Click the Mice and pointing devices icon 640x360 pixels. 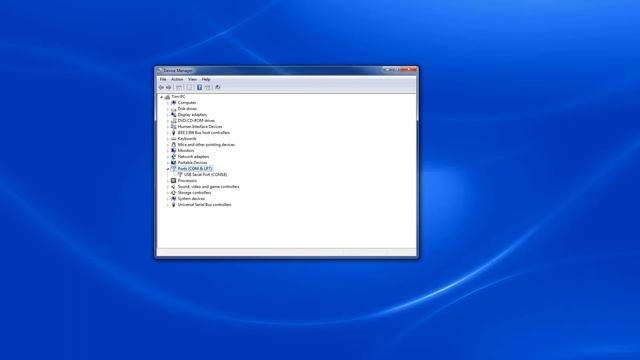tap(173, 145)
